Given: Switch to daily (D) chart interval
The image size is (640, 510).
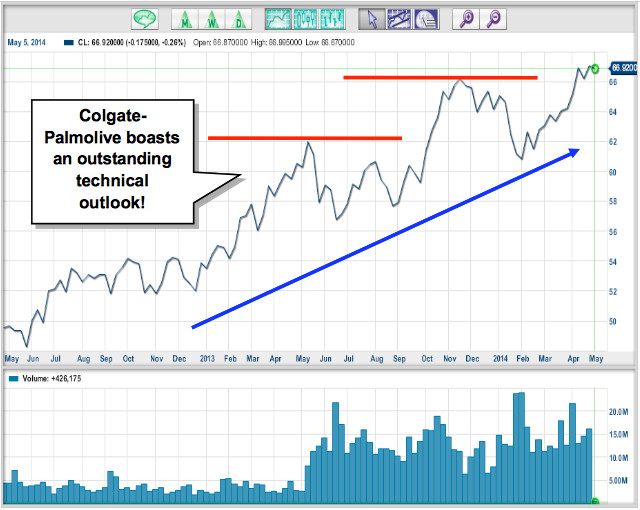Looking at the screenshot, I should 238,18.
